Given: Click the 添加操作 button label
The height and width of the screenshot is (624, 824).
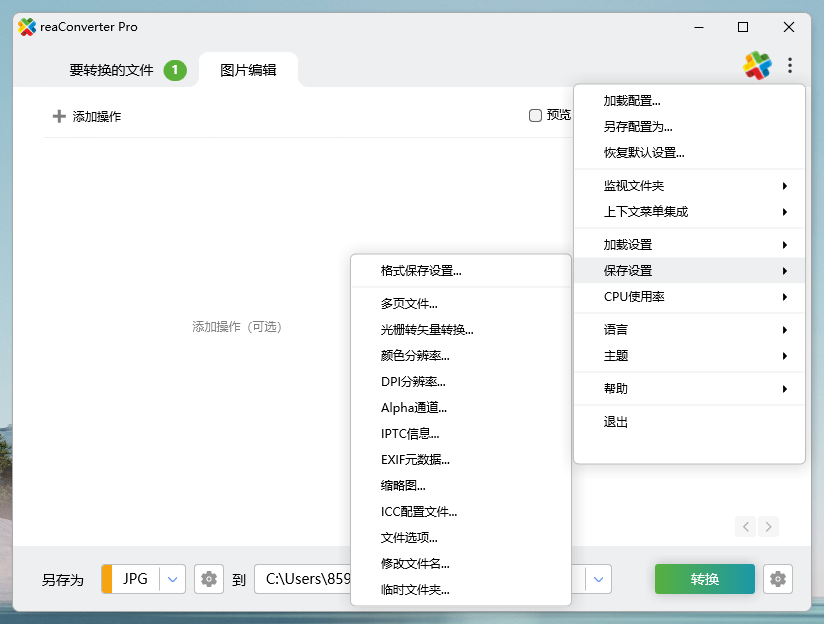Looking at the screenshot, I should pyautogui.click(x=97, y=116).
